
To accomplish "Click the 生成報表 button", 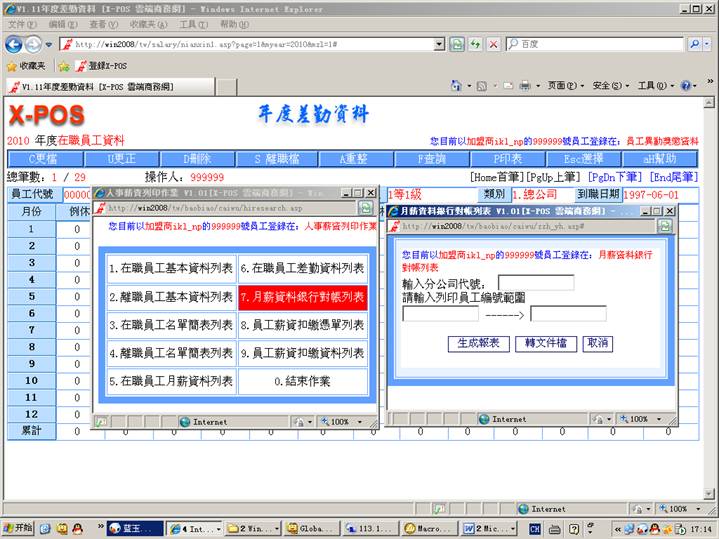I will point(478,343).
